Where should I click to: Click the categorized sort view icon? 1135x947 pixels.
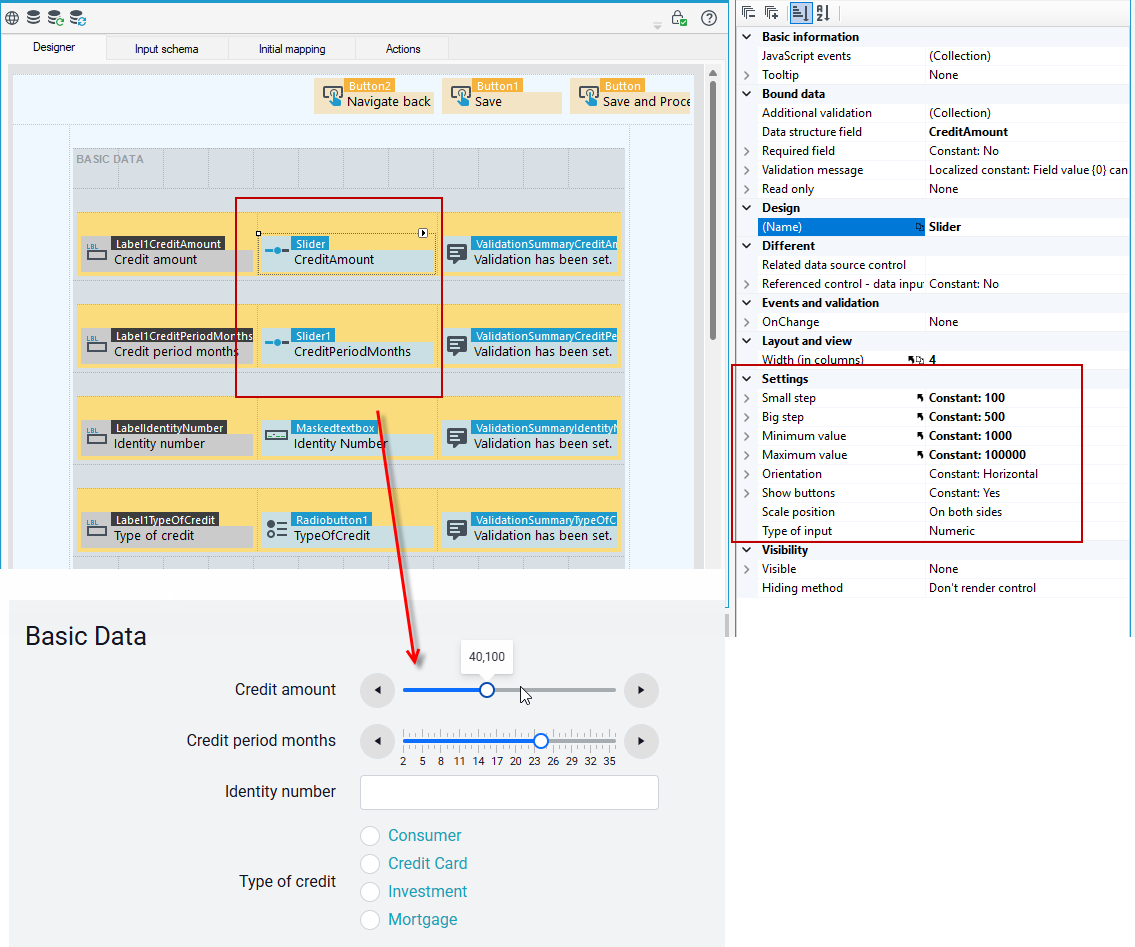(800, 12)
